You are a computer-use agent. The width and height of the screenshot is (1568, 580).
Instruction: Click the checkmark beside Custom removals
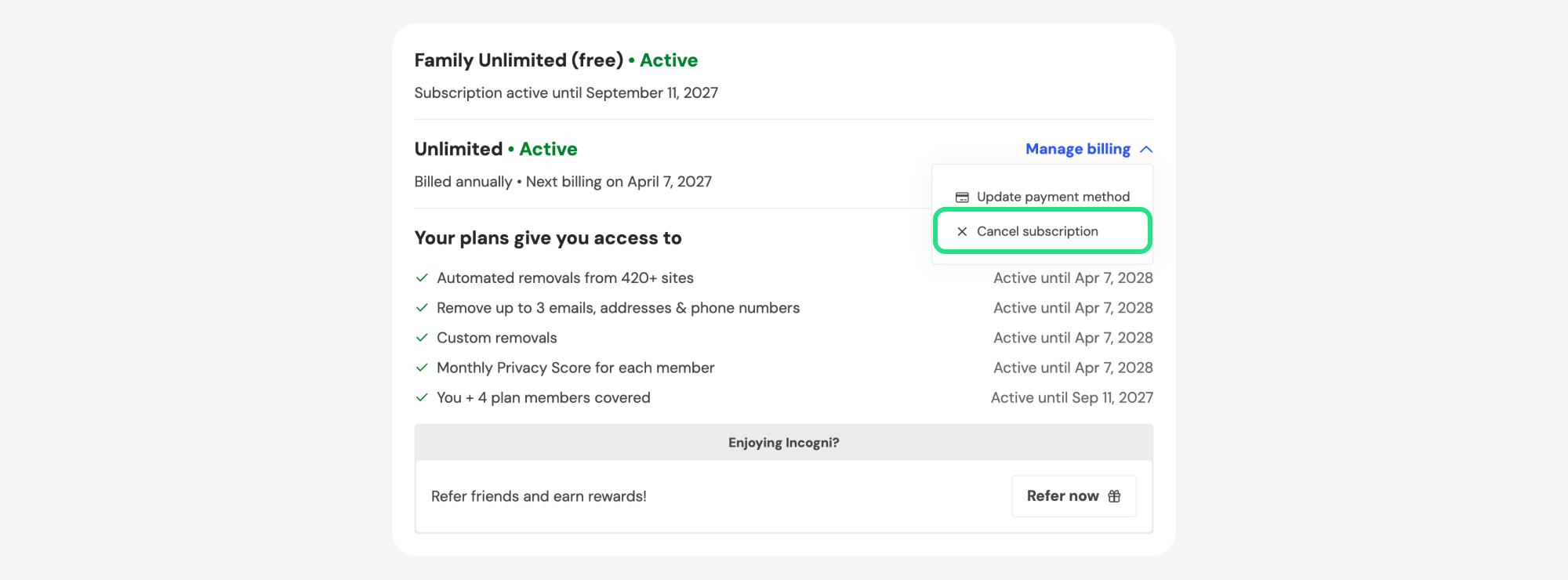click(422, 338)
